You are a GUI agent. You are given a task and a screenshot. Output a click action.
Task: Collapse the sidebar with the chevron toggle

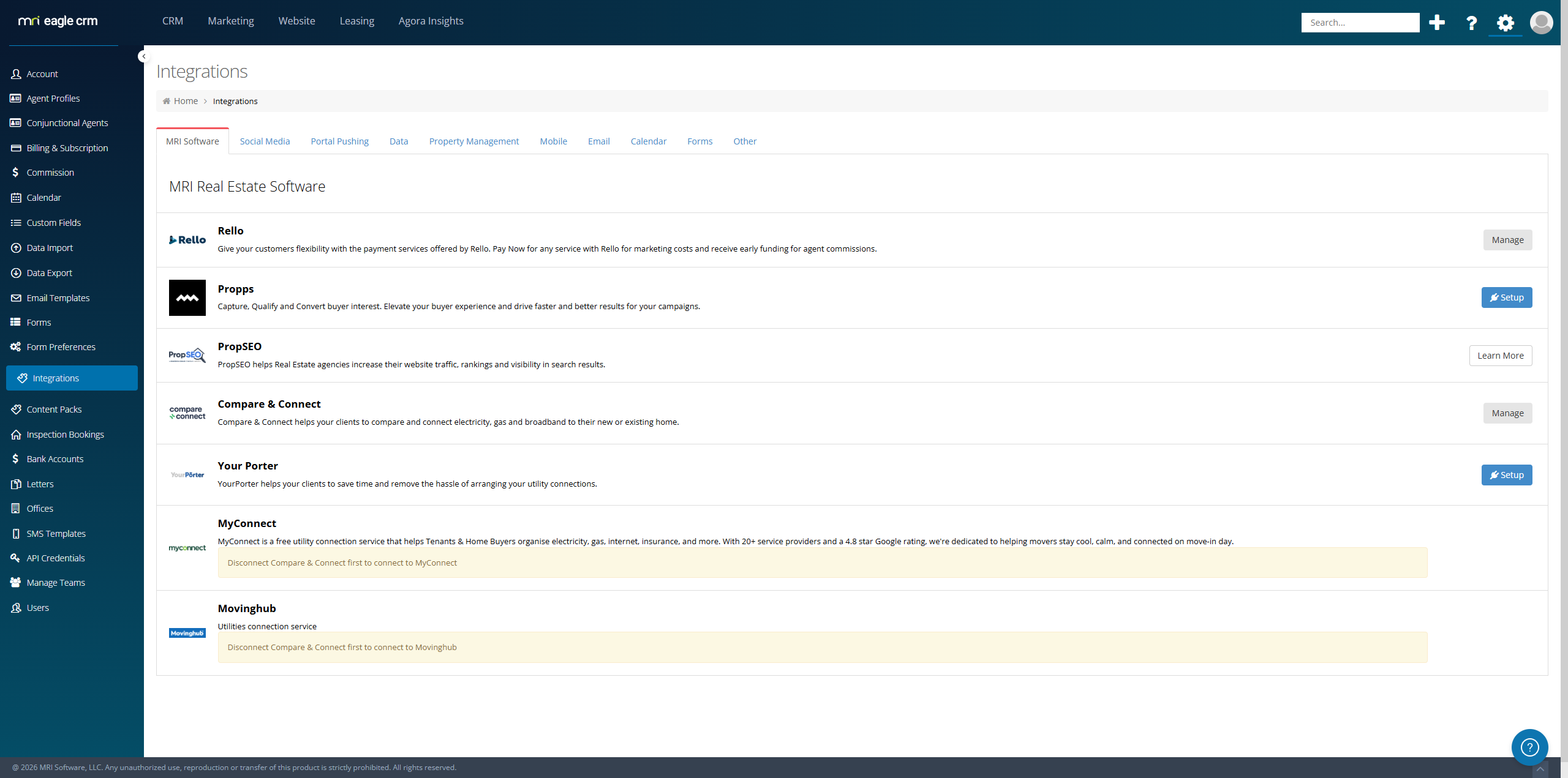144,56
